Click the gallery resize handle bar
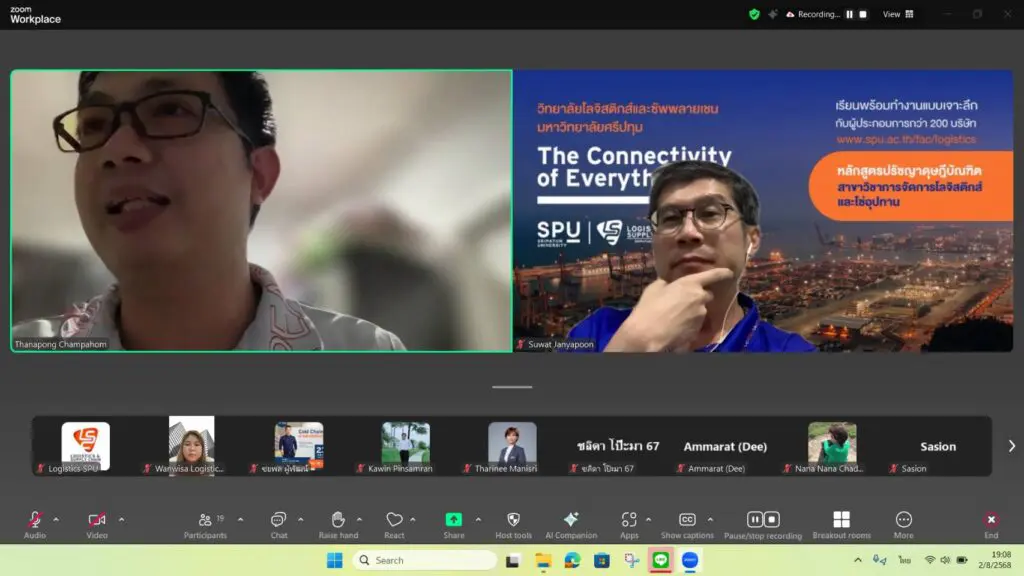This screenshot has width=1024, height=576. [x=512, y=387]
